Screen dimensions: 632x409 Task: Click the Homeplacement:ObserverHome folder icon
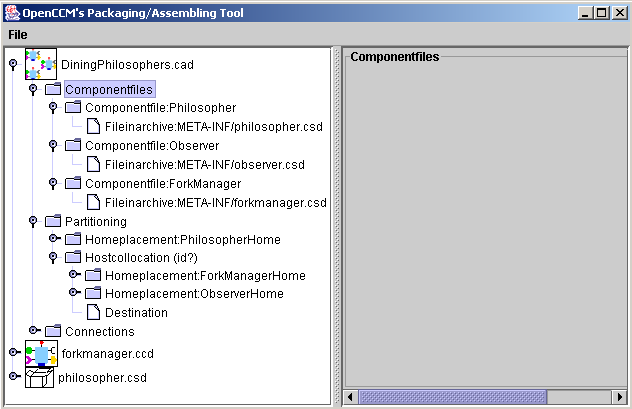point(93,293)
